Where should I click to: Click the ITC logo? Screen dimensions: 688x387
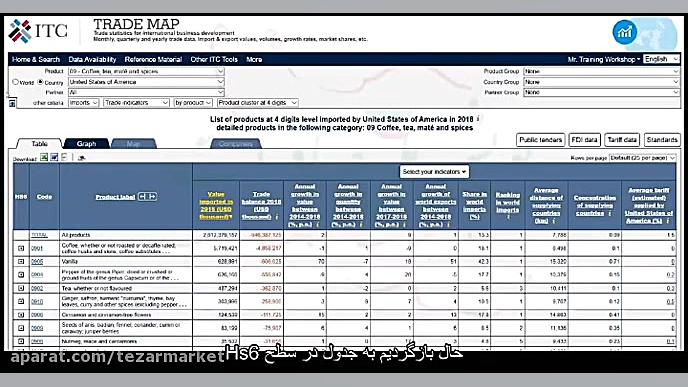[x=38, y=31]
